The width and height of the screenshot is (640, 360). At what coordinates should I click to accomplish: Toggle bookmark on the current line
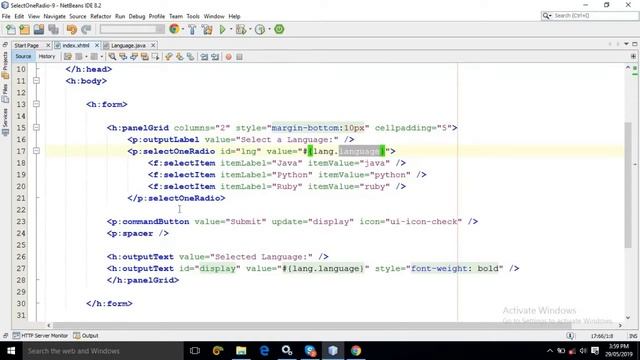point(191,57)
